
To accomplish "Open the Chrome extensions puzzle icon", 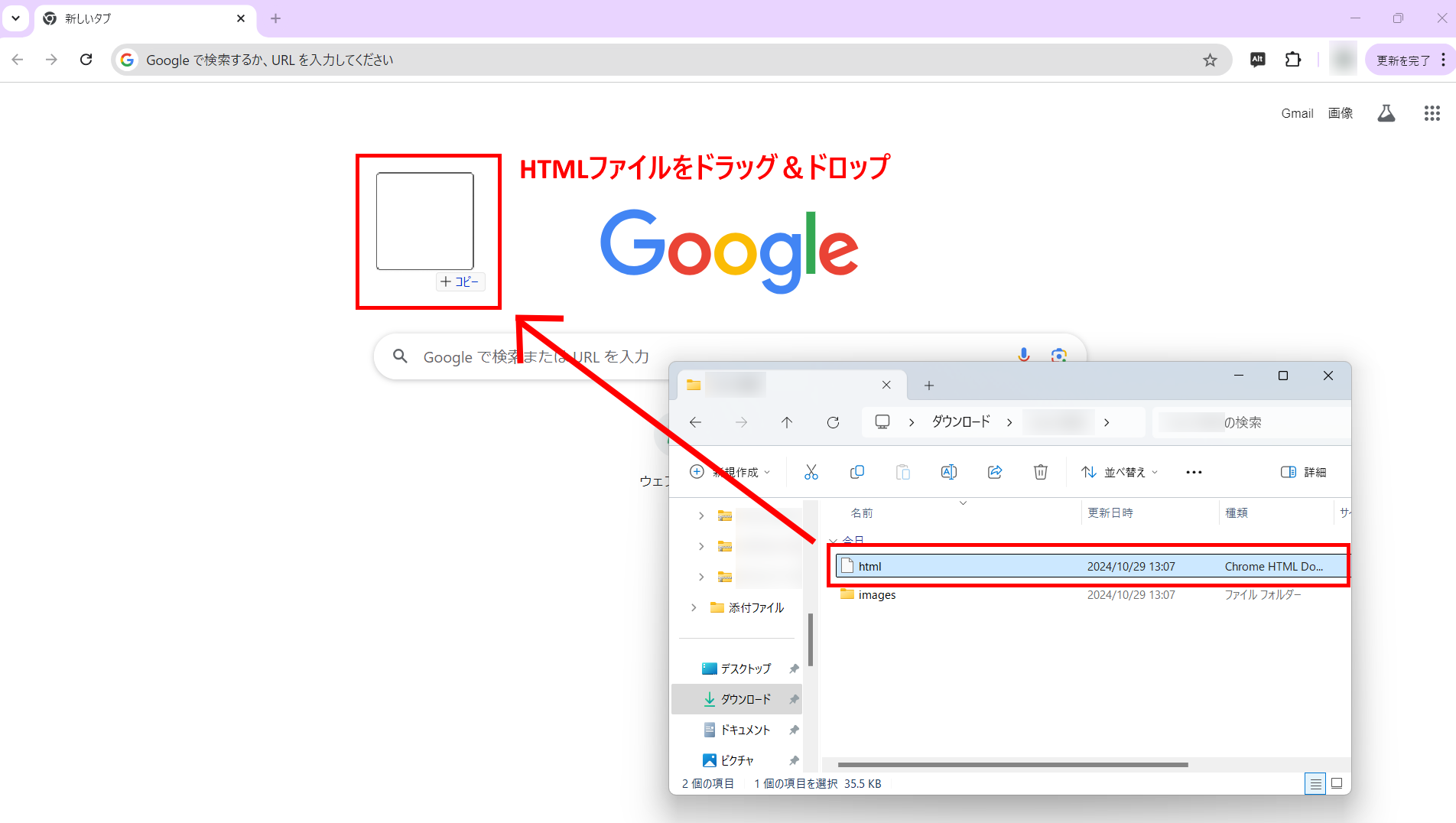I will point(1293,60).
